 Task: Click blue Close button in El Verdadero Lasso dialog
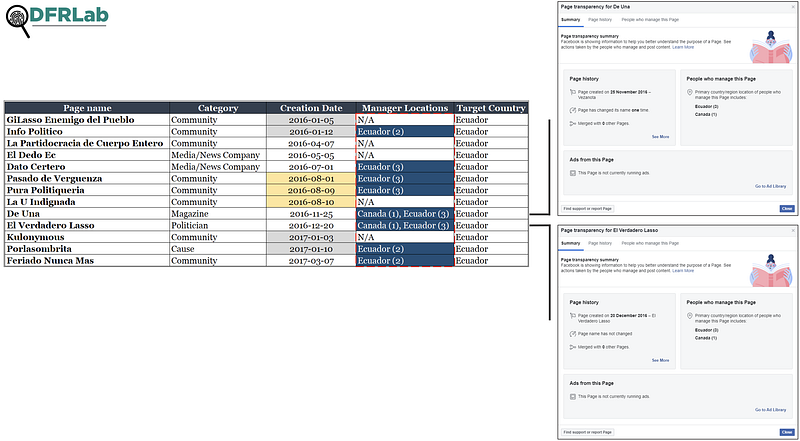coord(787,432)
